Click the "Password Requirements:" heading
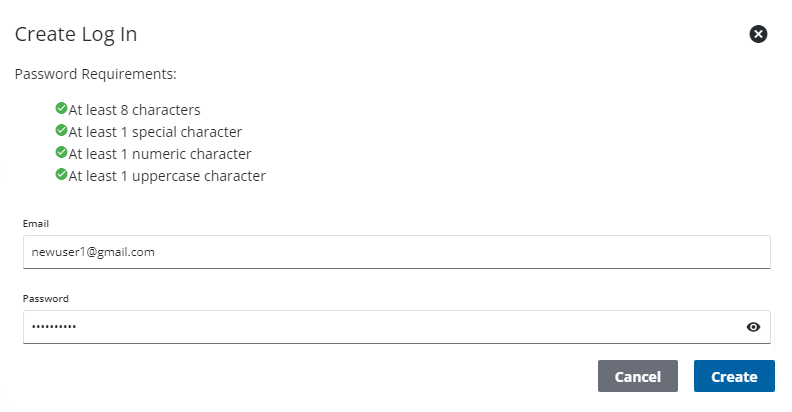 point(95,74)
